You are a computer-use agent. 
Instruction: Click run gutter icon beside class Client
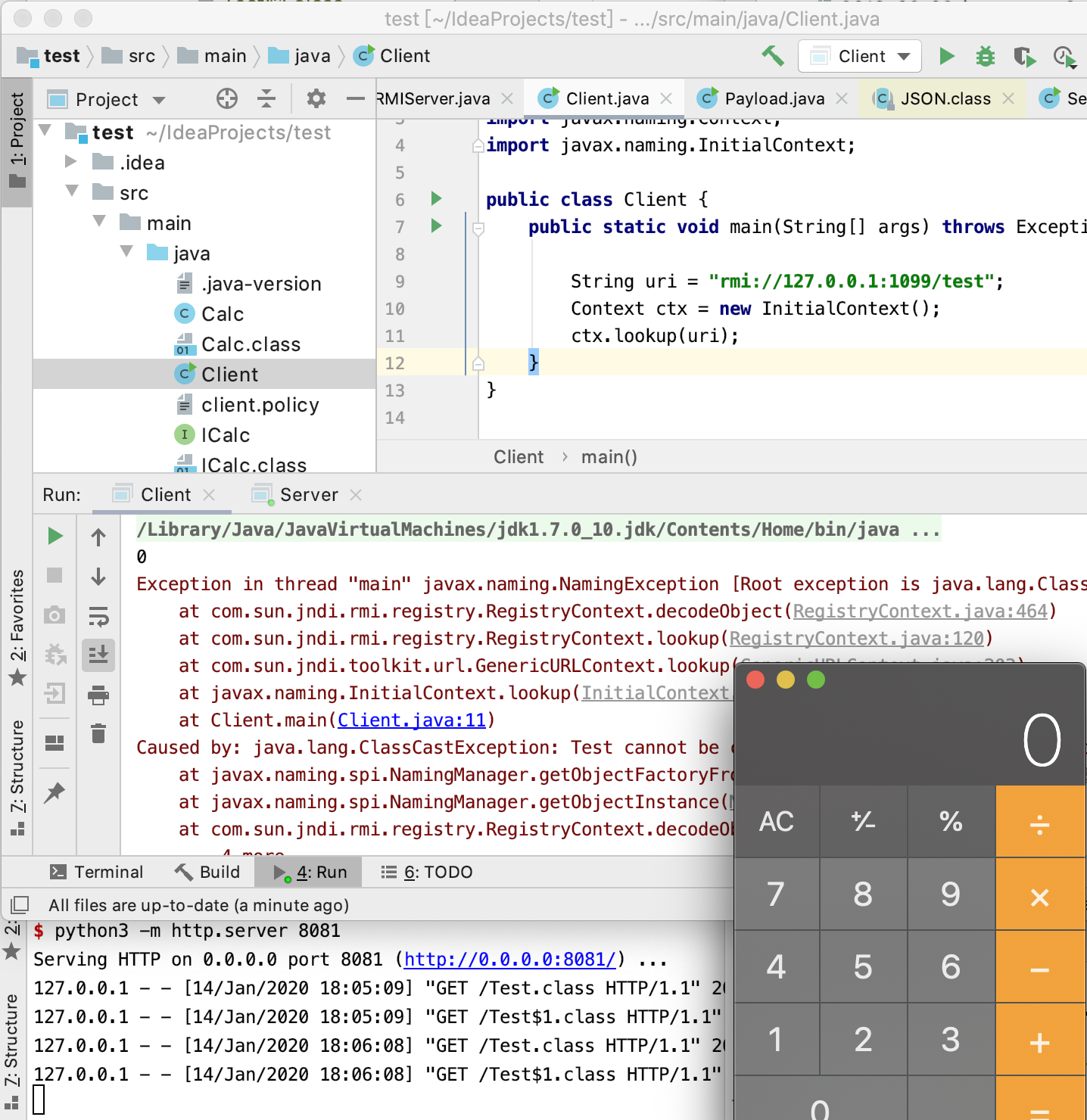pyautogui.click(x=436, y=198)
